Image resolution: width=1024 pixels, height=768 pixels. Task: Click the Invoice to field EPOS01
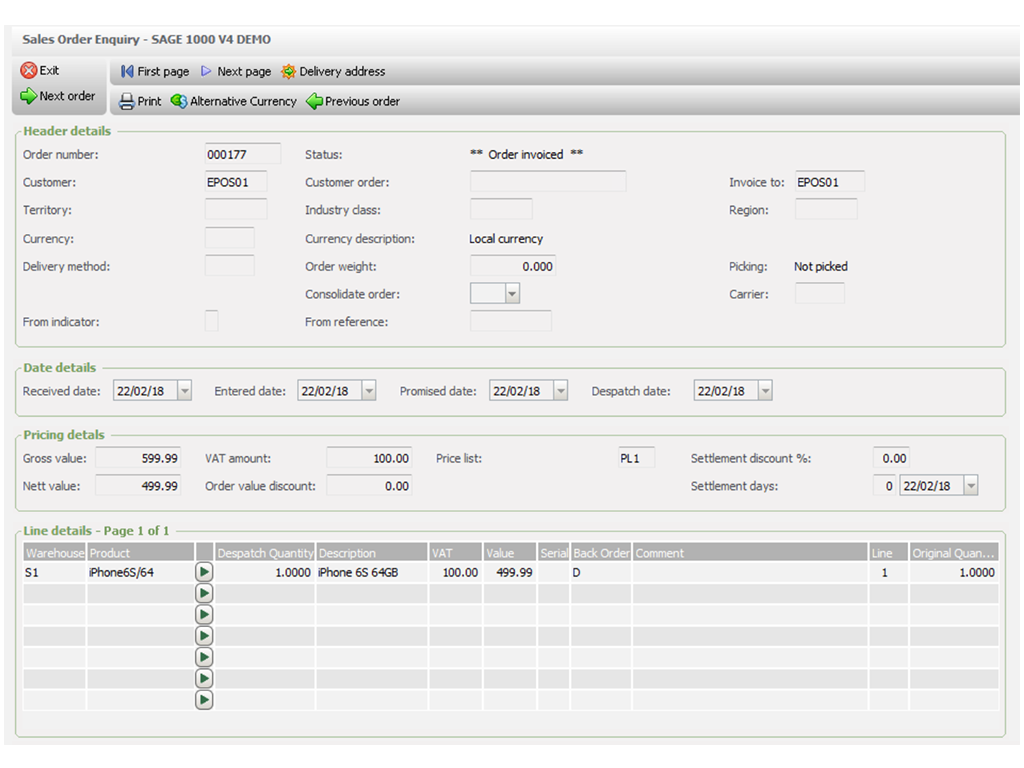click(x=829, y=182)
